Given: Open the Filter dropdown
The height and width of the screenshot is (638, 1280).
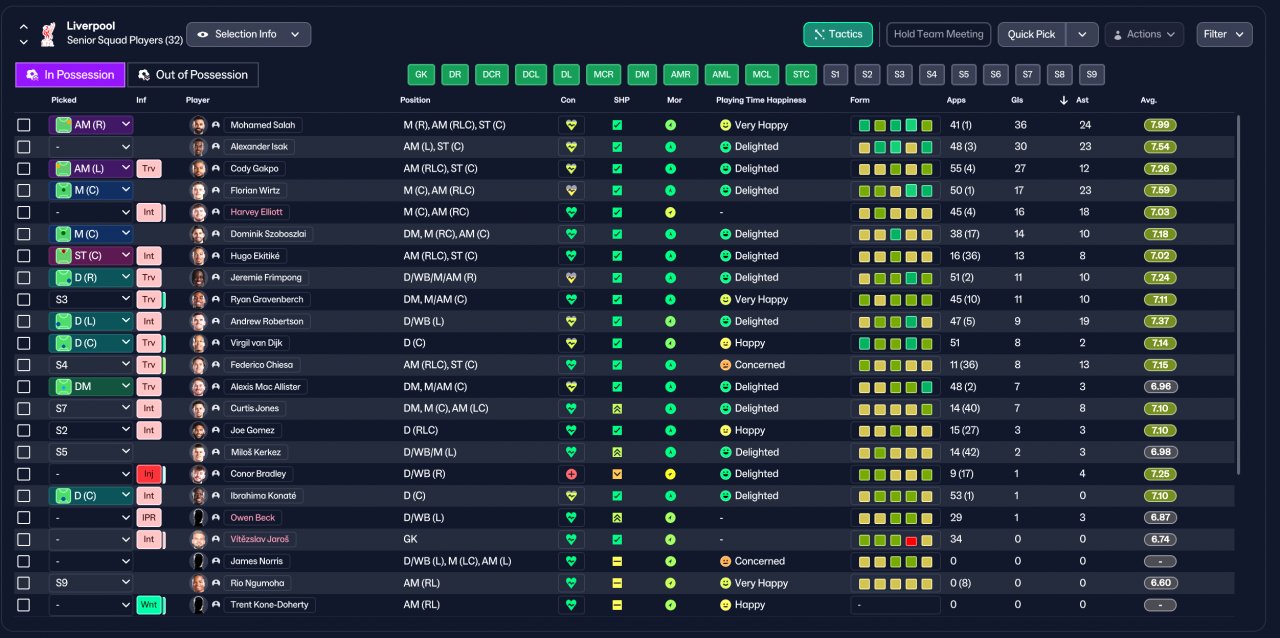Looking at the screenshot, I should pyautogui.click(x=1224, y=34).
